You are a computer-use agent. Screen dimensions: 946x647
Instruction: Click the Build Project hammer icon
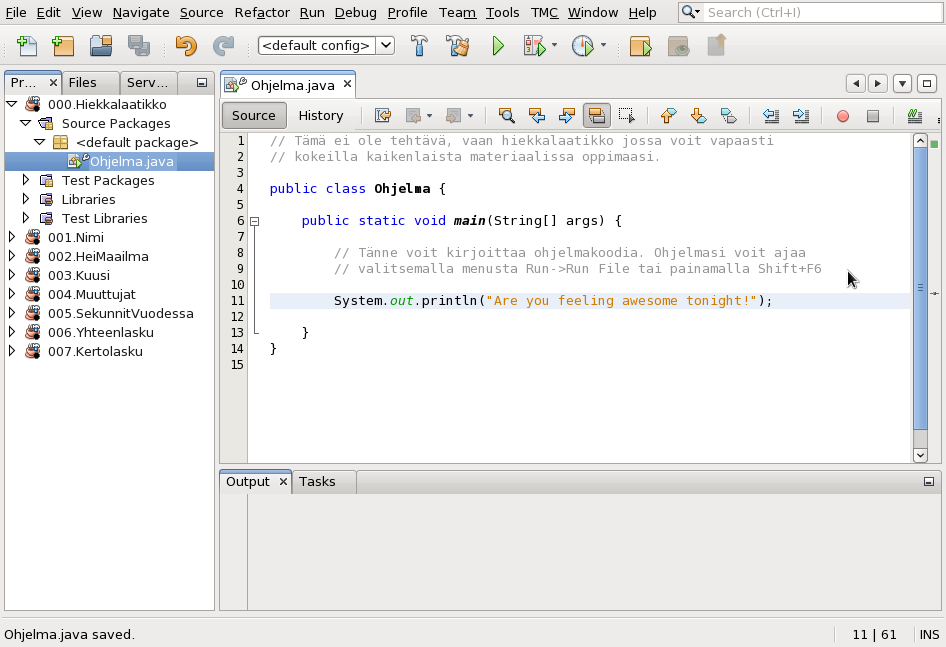tap(420, 46)
